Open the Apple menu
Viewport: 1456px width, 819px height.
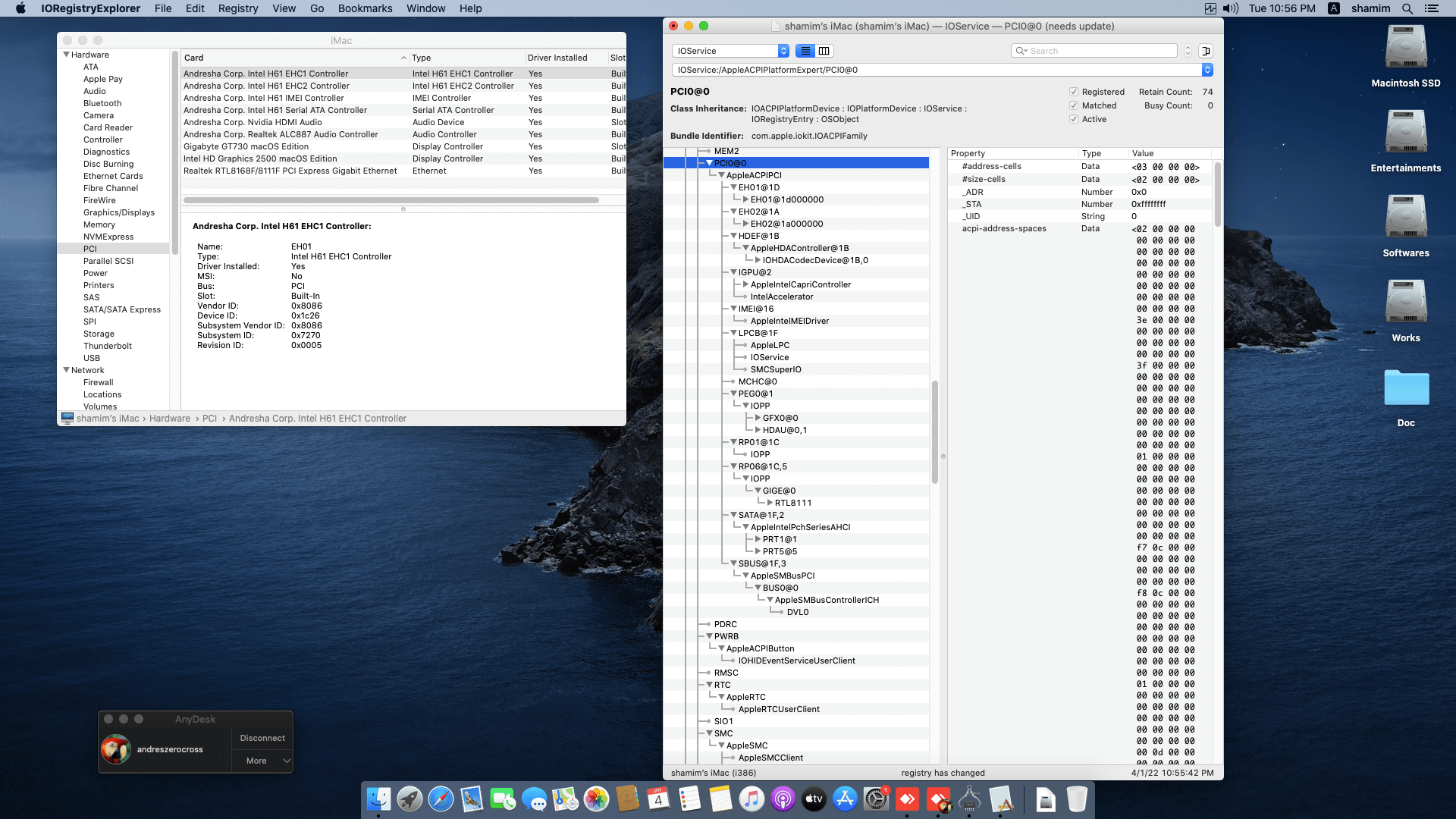click(20, 8)
